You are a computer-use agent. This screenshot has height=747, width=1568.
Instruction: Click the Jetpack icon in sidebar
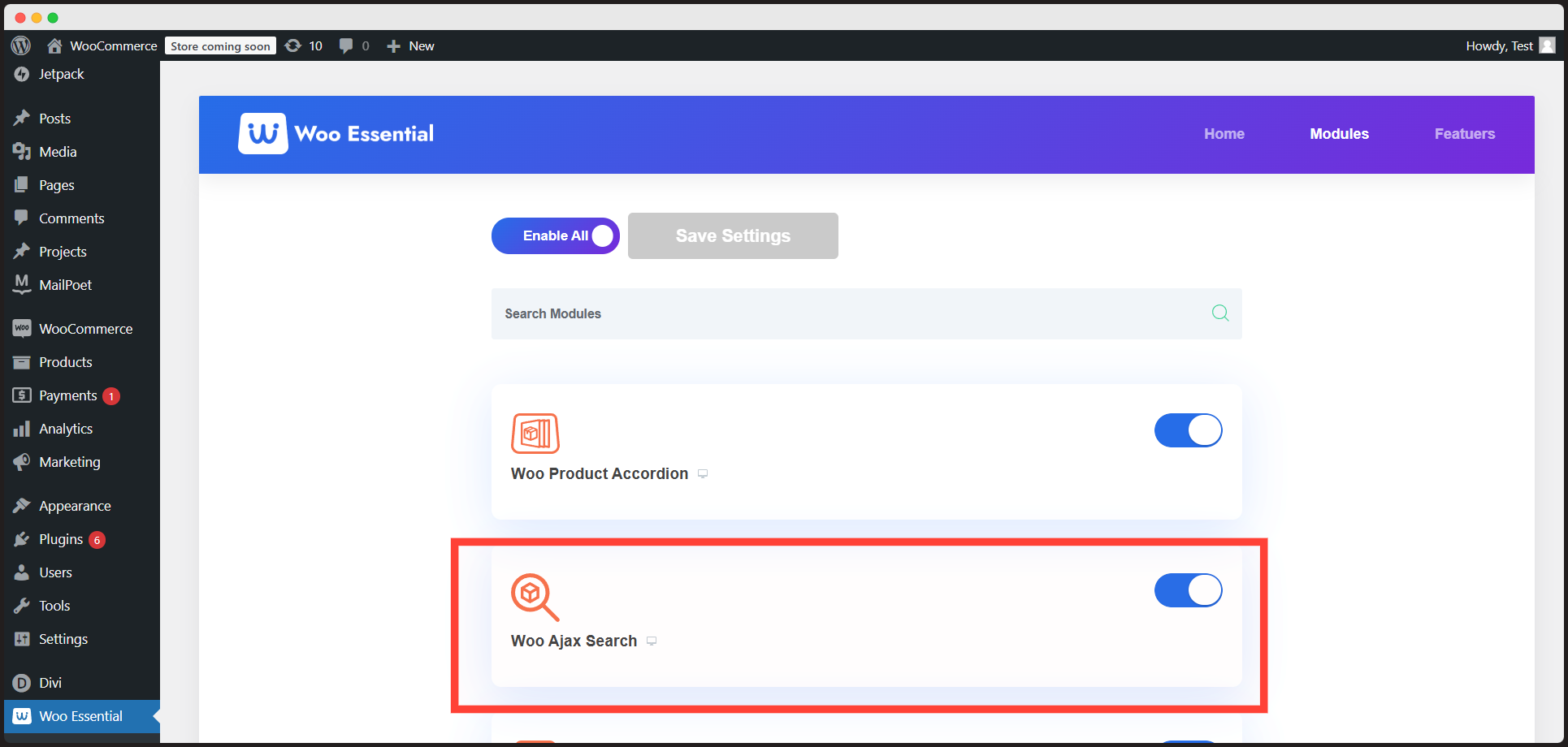pos(22,74)
